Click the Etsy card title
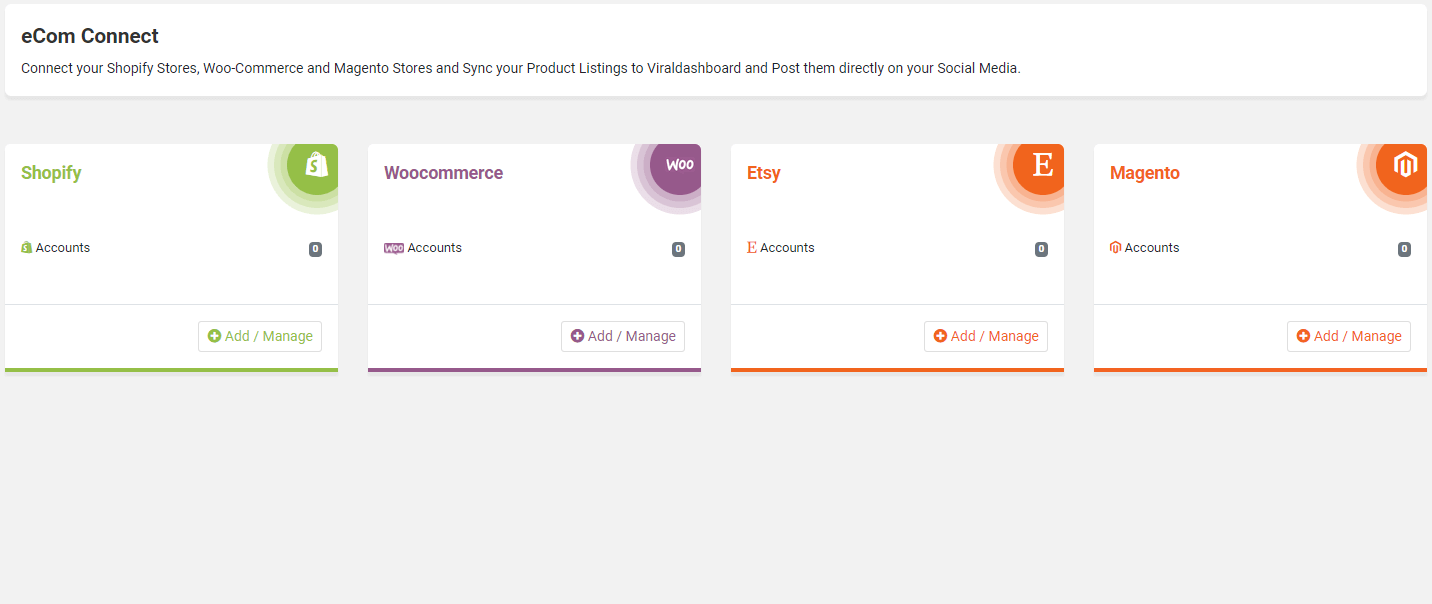The height and width of the screenshot is (604, 1432). click(764, 173)
